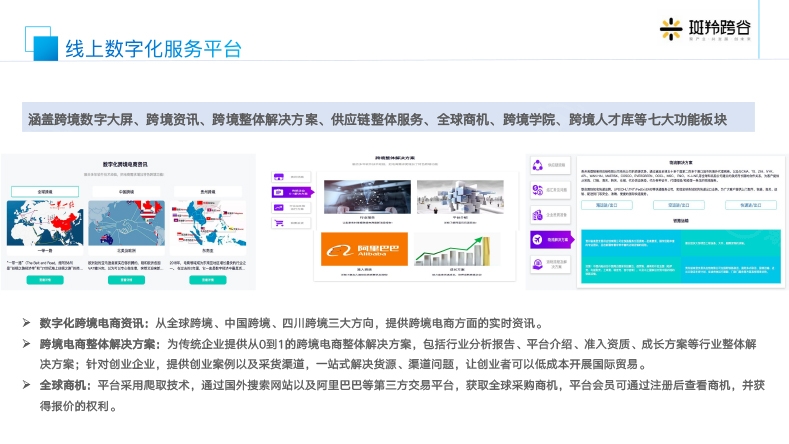Click the purple storefront icon in the solutions menu
The width and height of the screenshot is (789, 444).
279,177
